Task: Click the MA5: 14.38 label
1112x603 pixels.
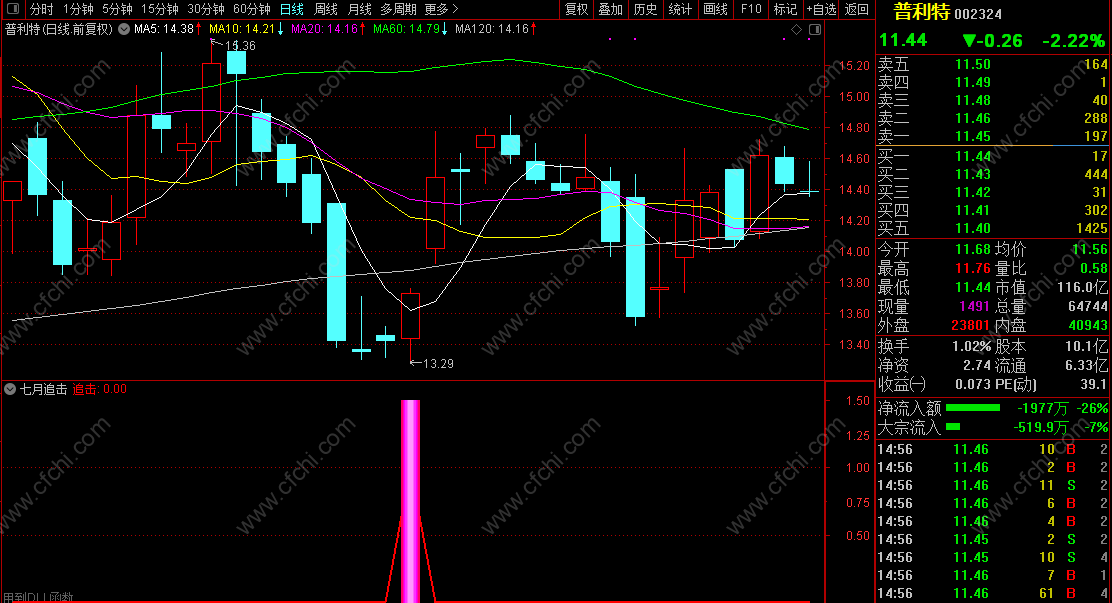Action: coord(164,29)
